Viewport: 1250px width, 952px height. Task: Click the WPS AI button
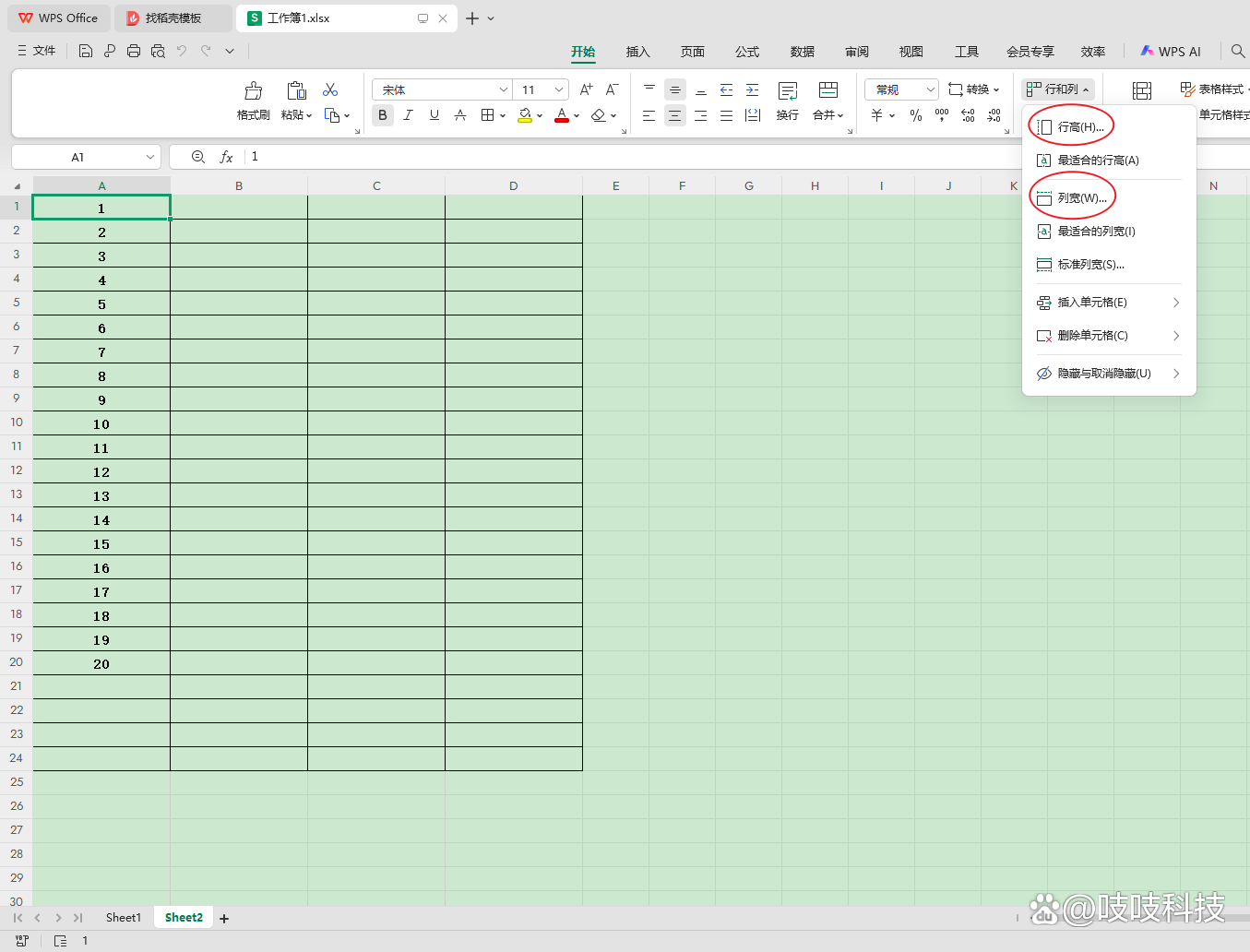(x=1171, y=52)
